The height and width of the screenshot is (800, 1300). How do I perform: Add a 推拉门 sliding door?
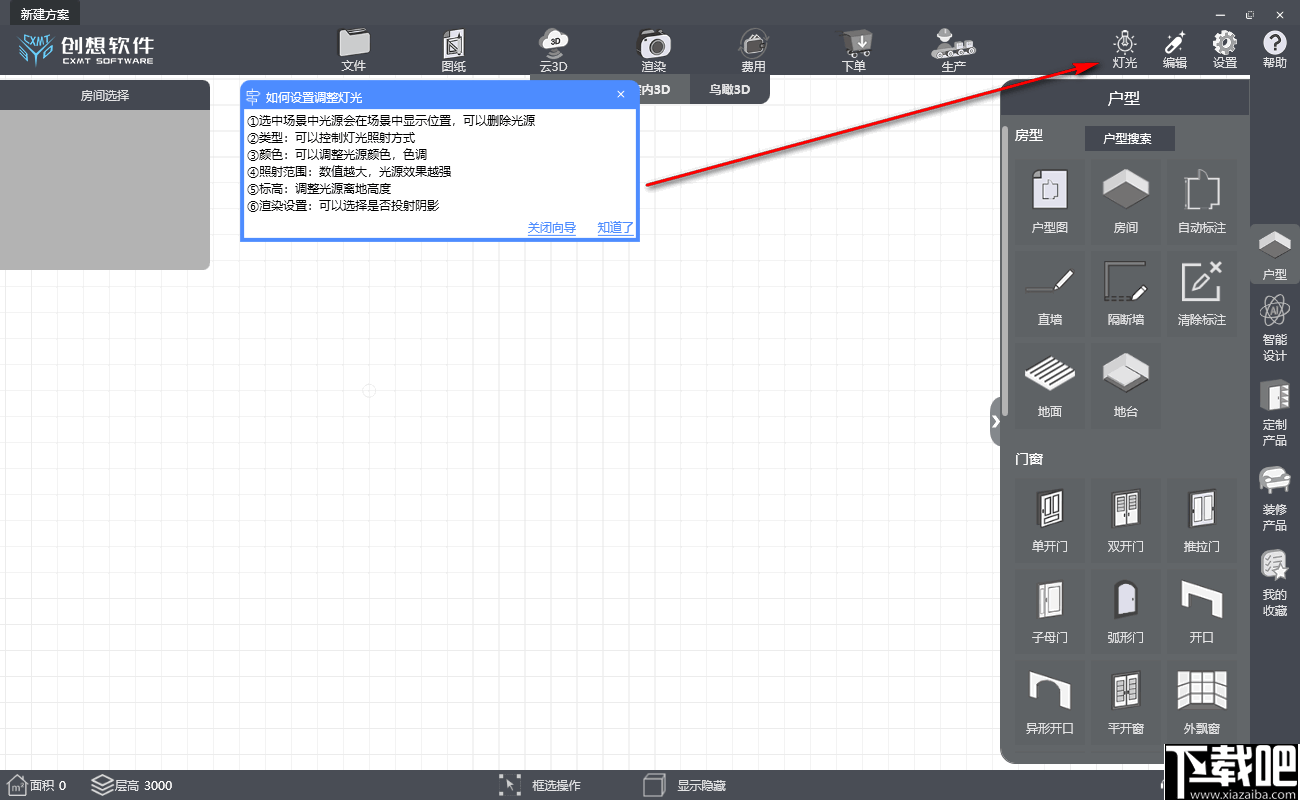pyautogui.click(x=1202, y=520)
